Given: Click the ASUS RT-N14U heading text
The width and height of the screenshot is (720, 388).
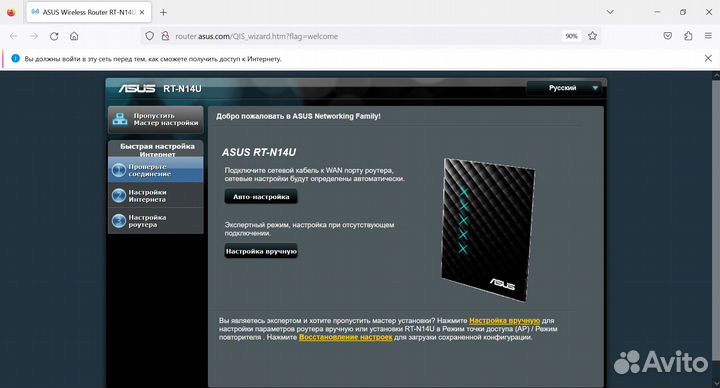Looking at the screenshot, I should point(259,152).
